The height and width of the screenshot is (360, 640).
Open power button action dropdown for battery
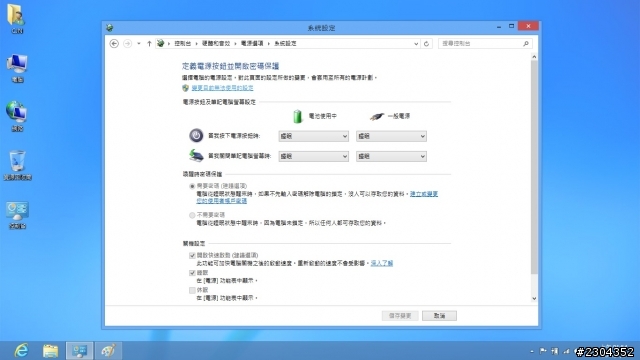pyautogui.click(x=313, y=136)
